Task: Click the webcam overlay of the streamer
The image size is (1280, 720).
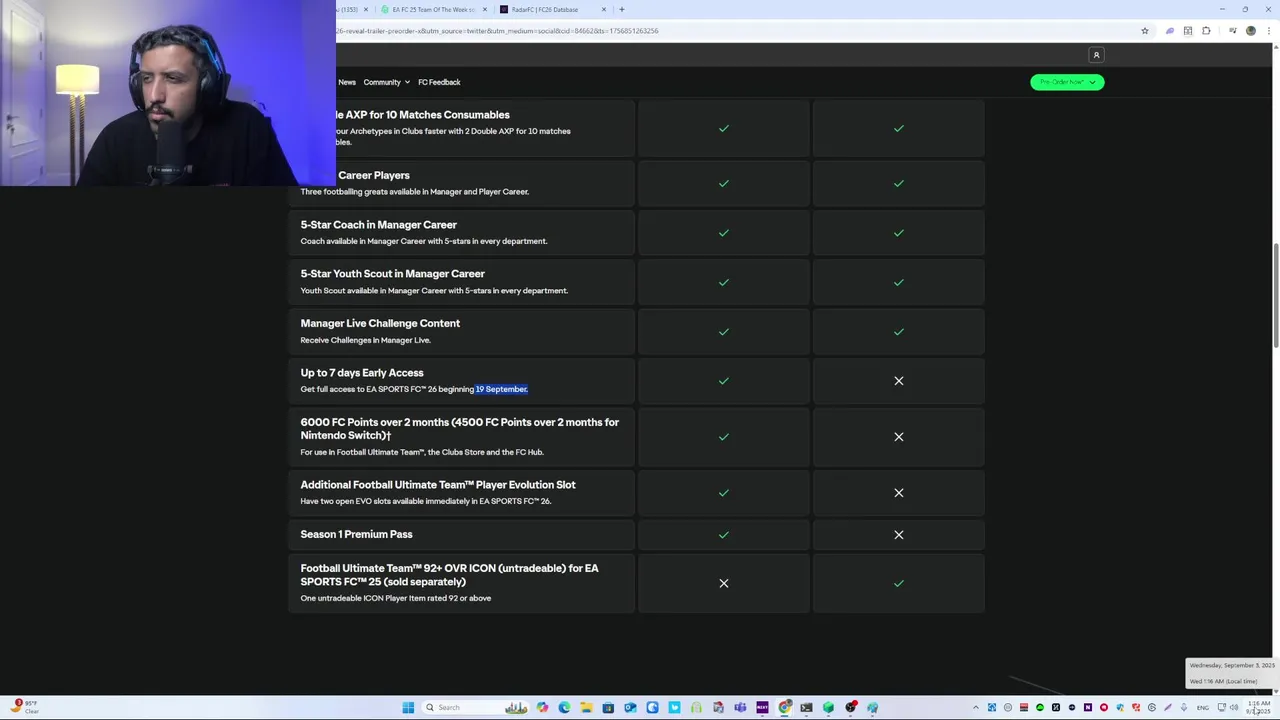Action: click(168, 93)
